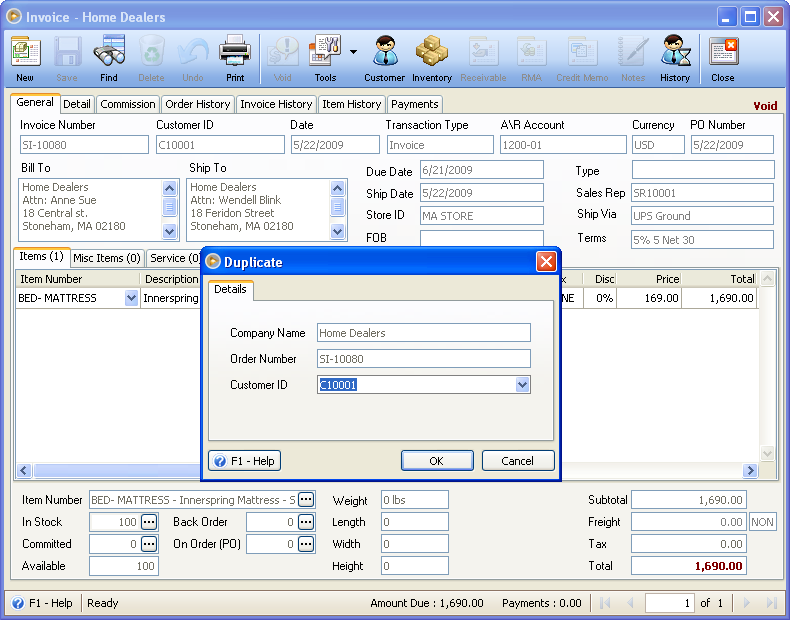The width and height of the screenshot is (790, 620).
Task: Click the Ship Via UPS Ground field
Action: (x=702, y=216)
